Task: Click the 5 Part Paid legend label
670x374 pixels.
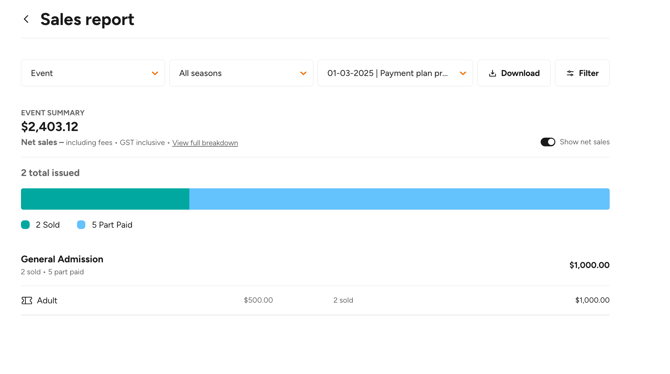Action: [x=112, y=225]
